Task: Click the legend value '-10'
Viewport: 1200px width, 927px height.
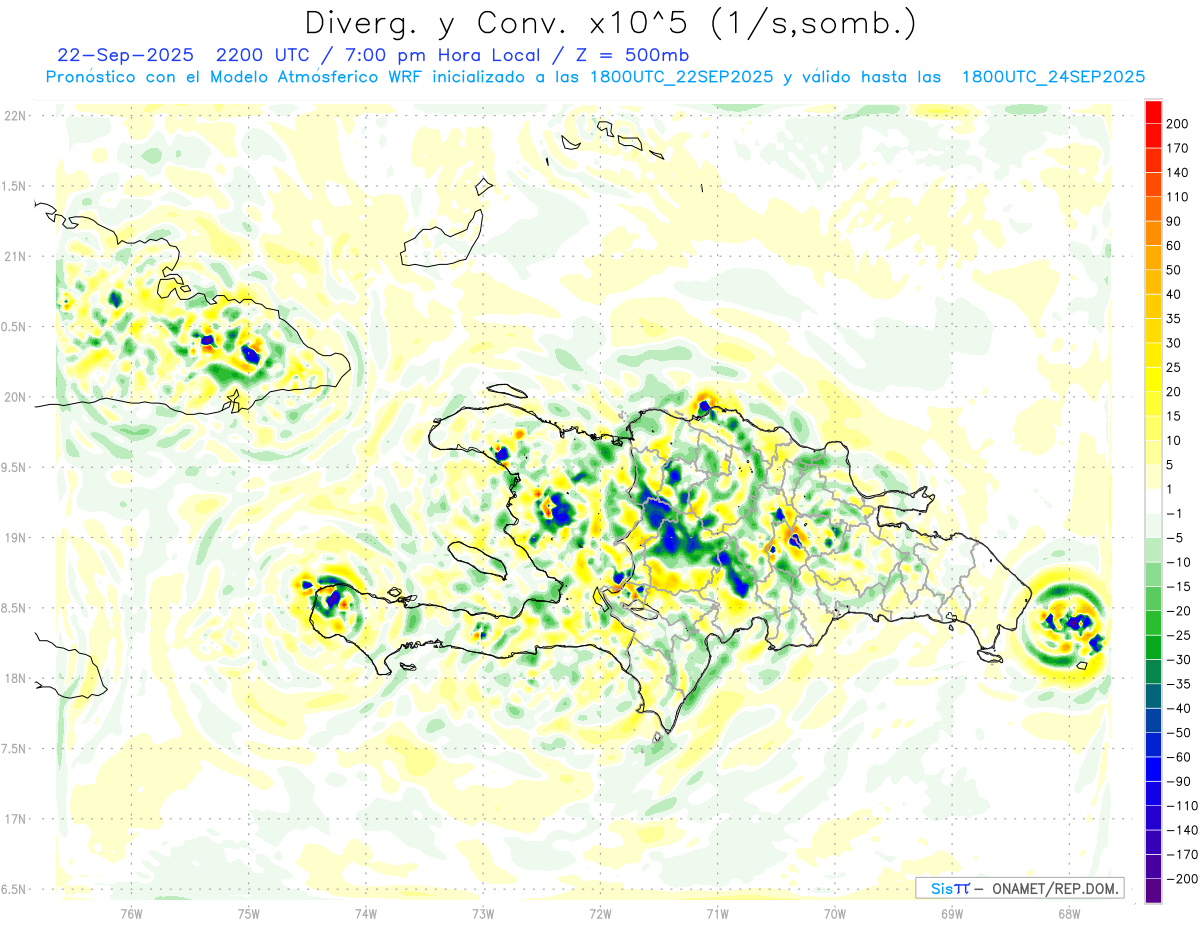Action: [1178, 562]
